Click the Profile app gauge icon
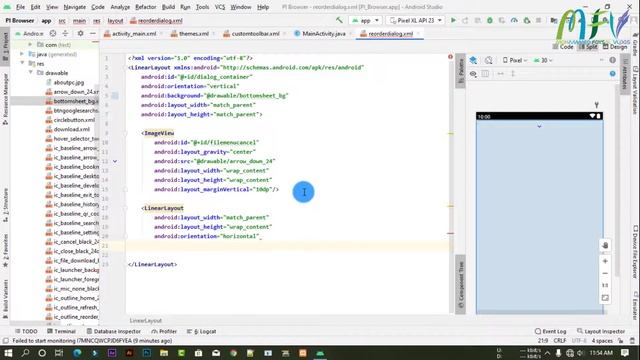Image resolution: width=640 pixels, height=360 pixels. pos(514,20)
